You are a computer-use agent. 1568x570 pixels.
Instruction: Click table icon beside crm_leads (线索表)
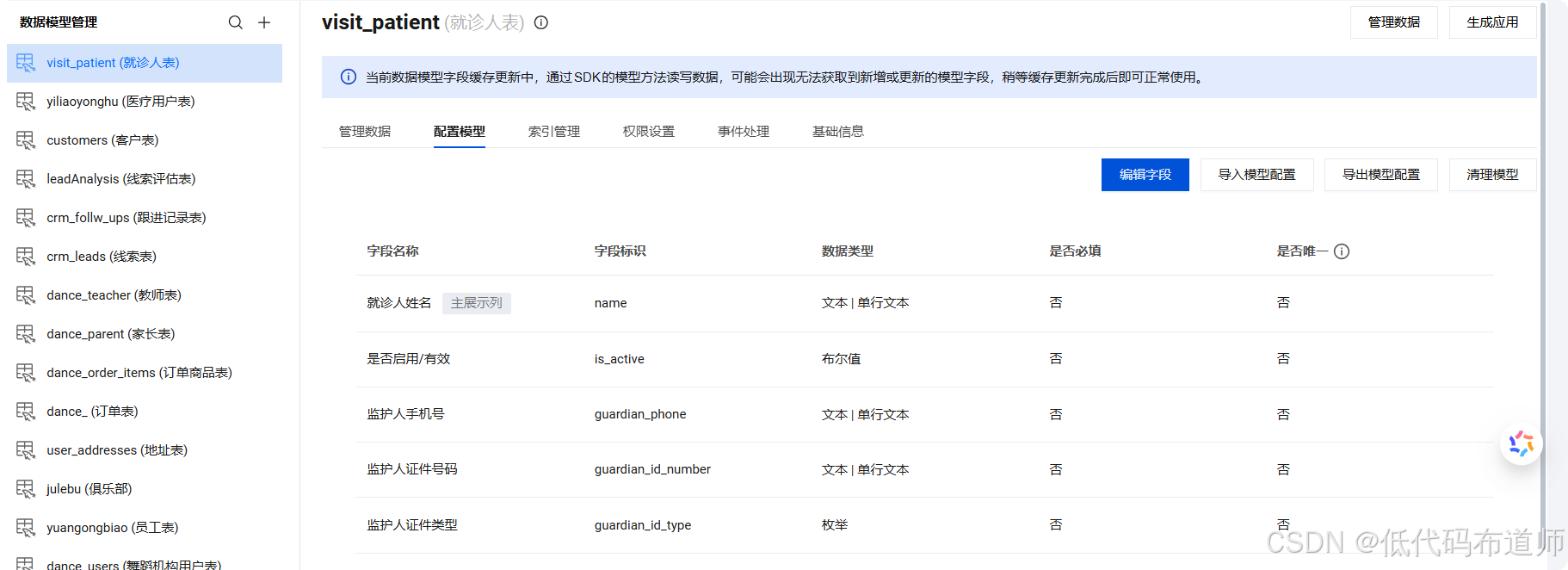(x=26, y=257)
